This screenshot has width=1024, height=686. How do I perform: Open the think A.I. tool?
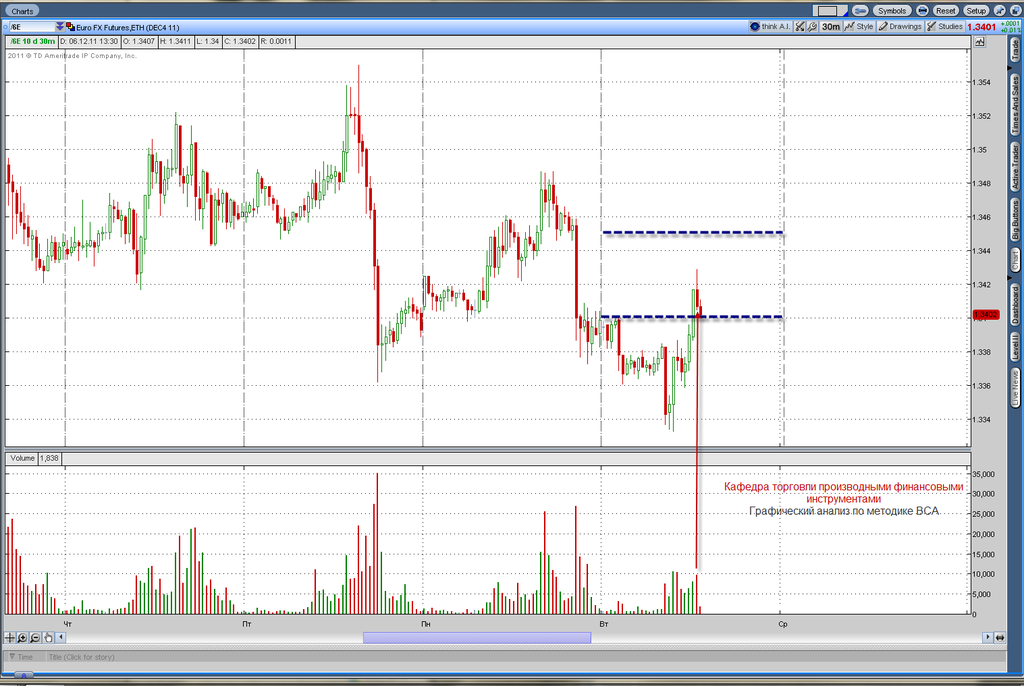(x=770, y=27)
